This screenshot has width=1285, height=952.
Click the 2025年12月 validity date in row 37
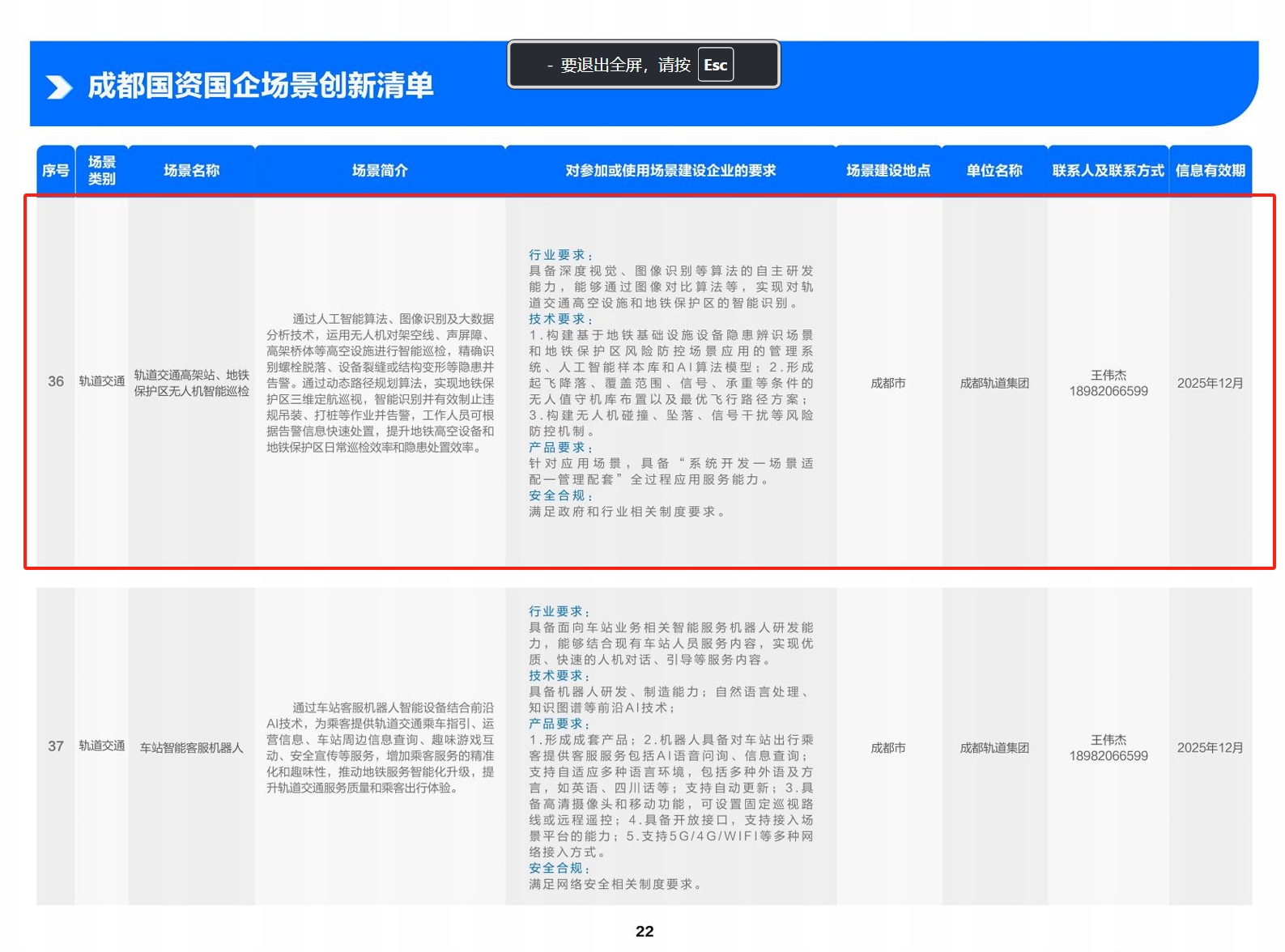pyautogui.click(x=1210, y=748)
